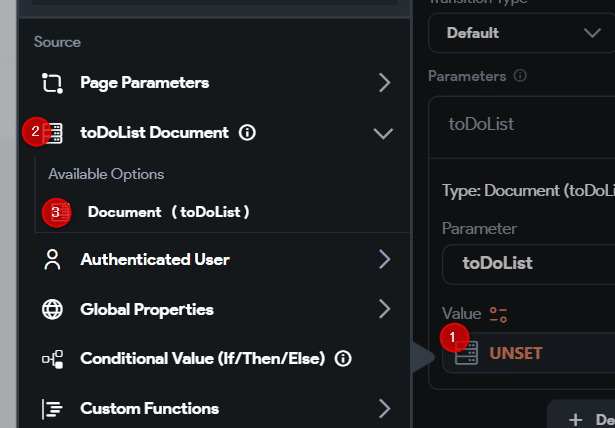Expand the Global Properties chevron
The height and width of the screenshot is (428, 615).
point(384,309)
